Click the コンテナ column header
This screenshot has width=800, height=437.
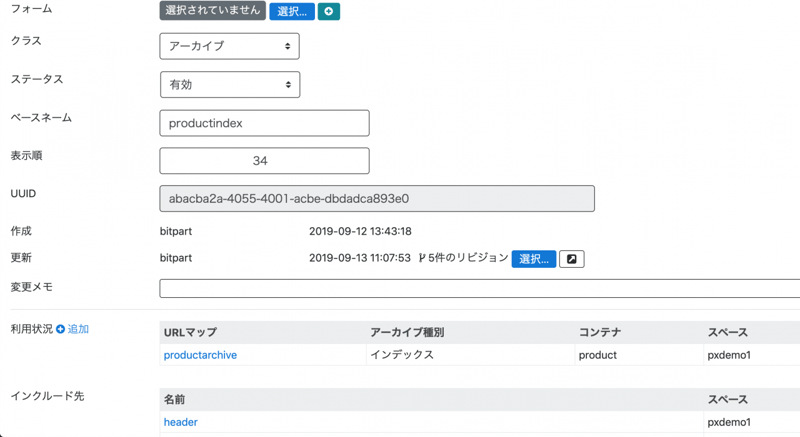tap(602, 332)
